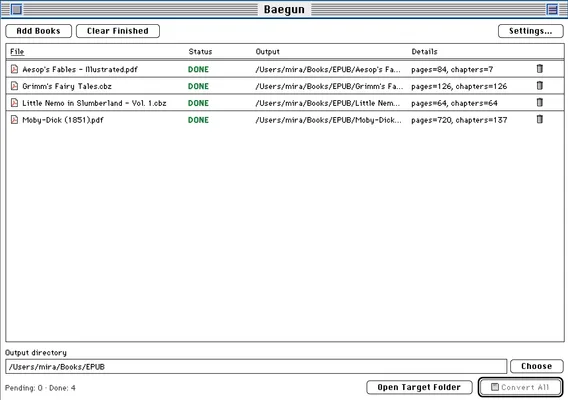The height and width of the screenshot is (400, 568).
Task: Select Grimm's Fairy Tales.cbz filename
Action: tap(67, 86)
